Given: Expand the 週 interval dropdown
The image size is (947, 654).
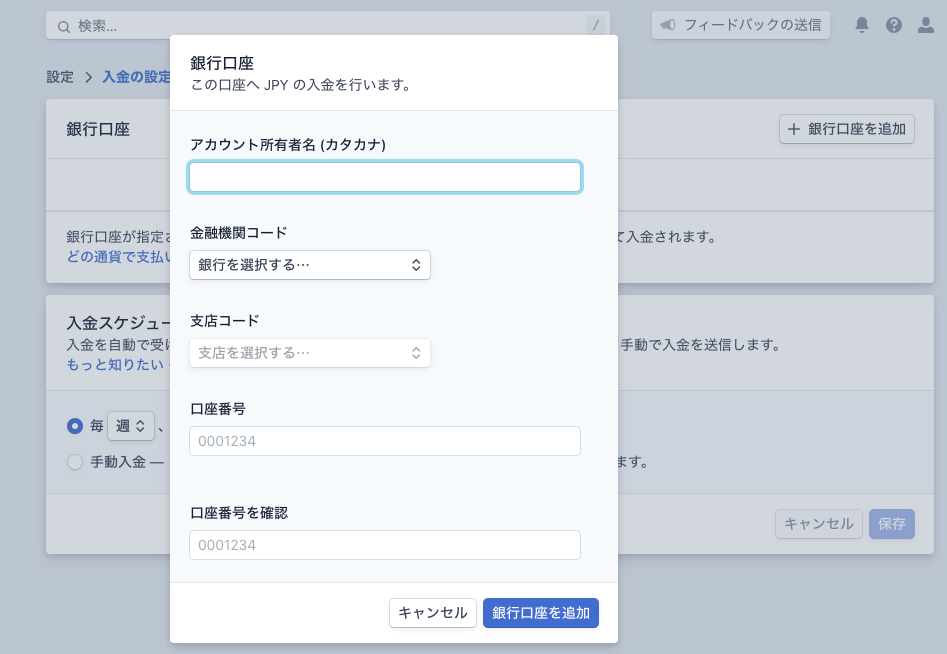Looking at the screenshot, I should (131, 426).
